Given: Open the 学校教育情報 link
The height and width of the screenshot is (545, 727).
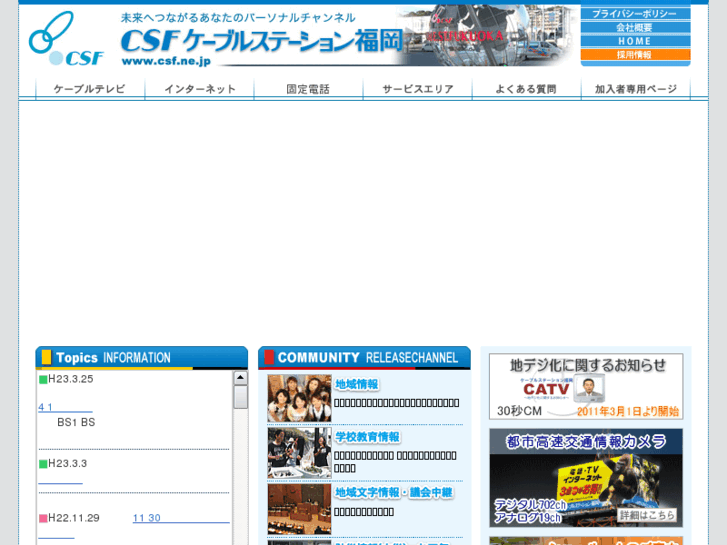Looking at the screenshot, I should pos(367,437).
